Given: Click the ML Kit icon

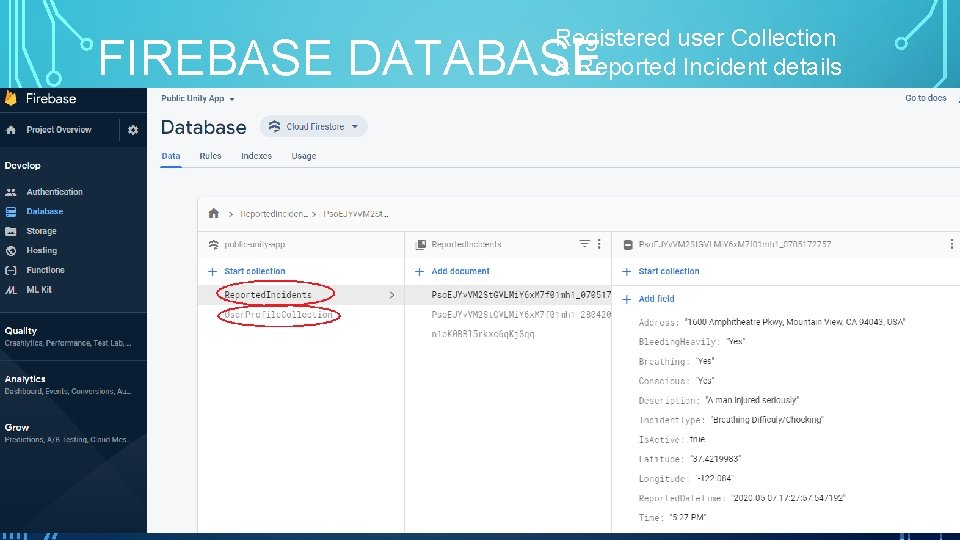Looking at the screenshot, I should click(x=11, y=290).
